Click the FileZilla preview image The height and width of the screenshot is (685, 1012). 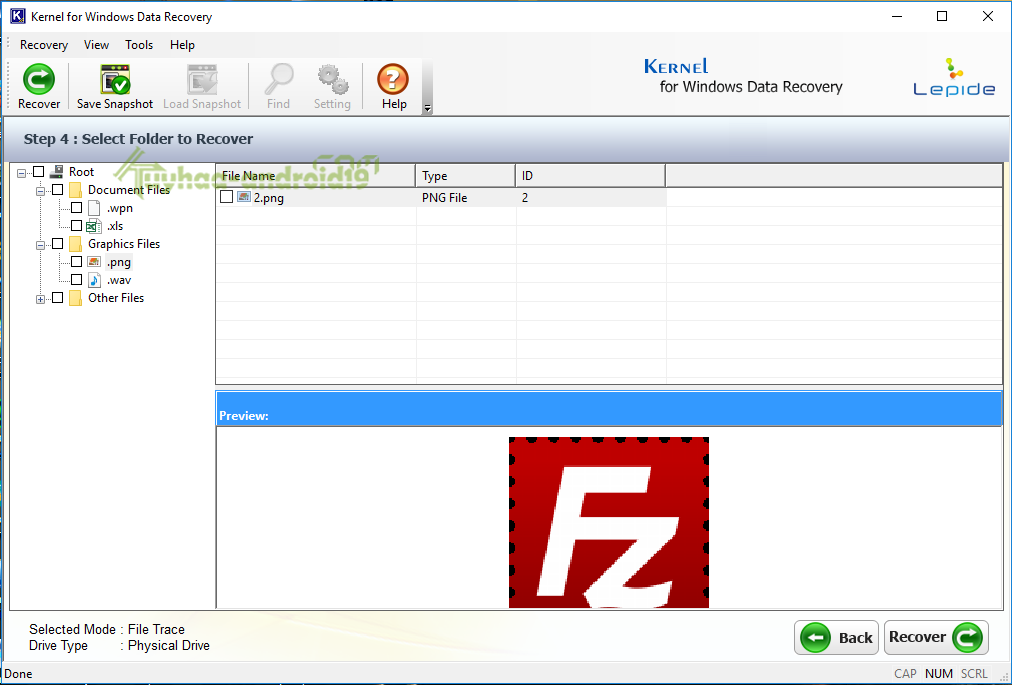pos(609,522)
